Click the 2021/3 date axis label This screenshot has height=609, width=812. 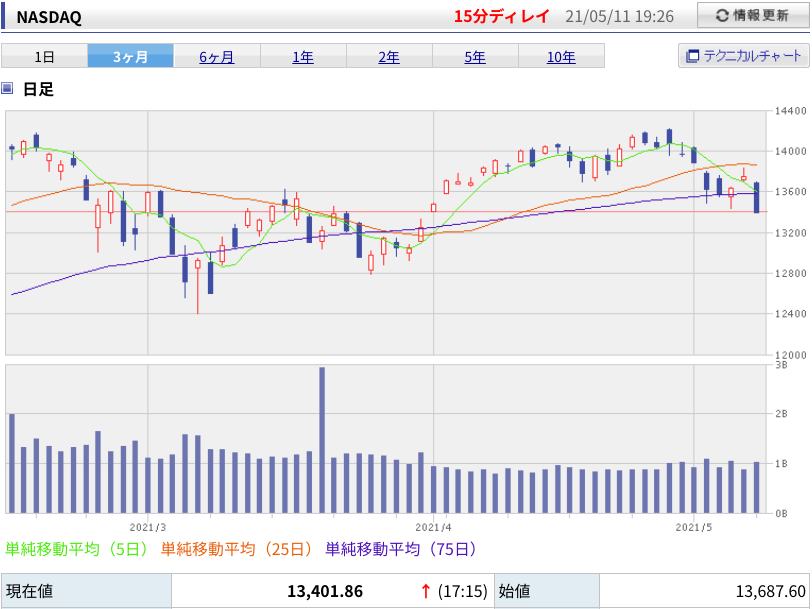coord(148,527)
